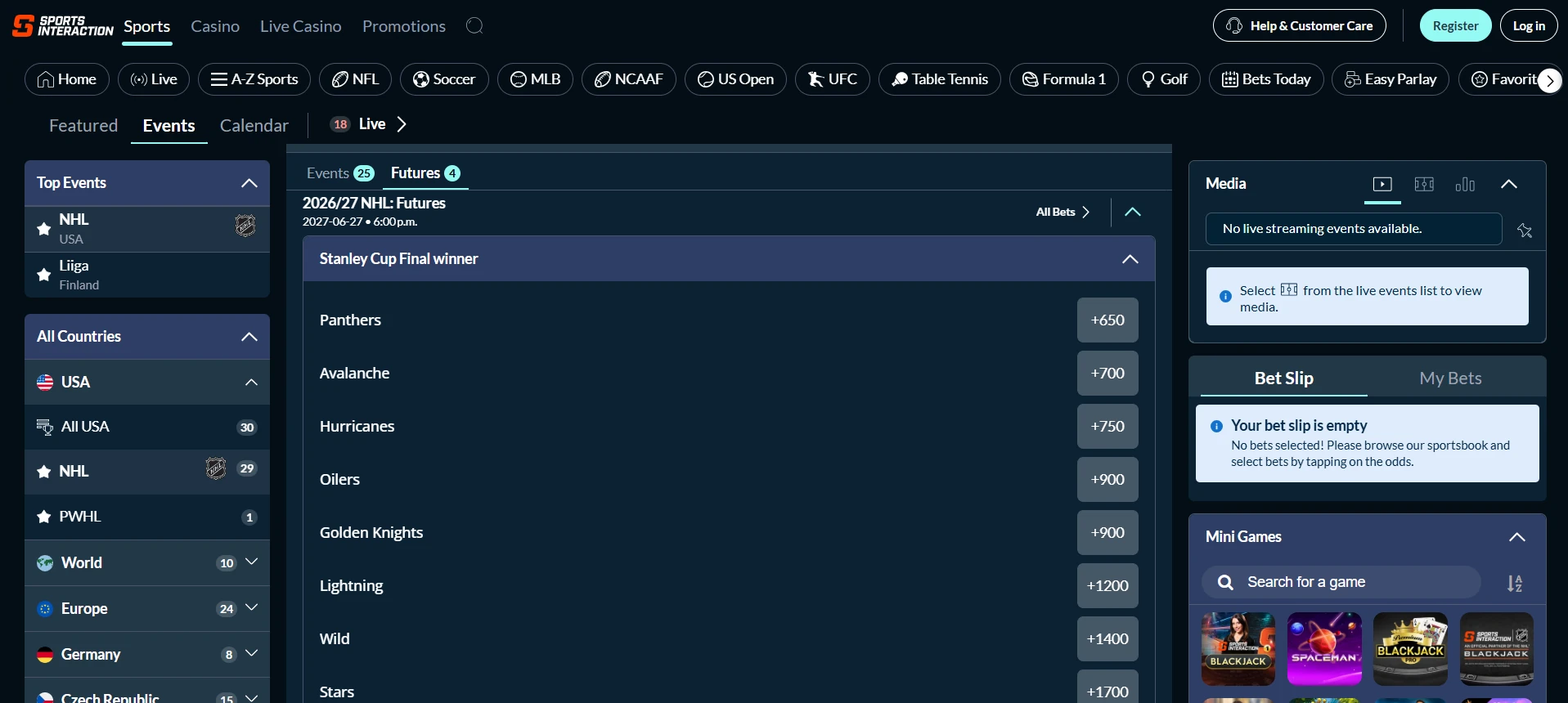Viewport: 1568px width, 703px height.
Task: Bet on Lightning at +1200
Action: (1107, 586)
